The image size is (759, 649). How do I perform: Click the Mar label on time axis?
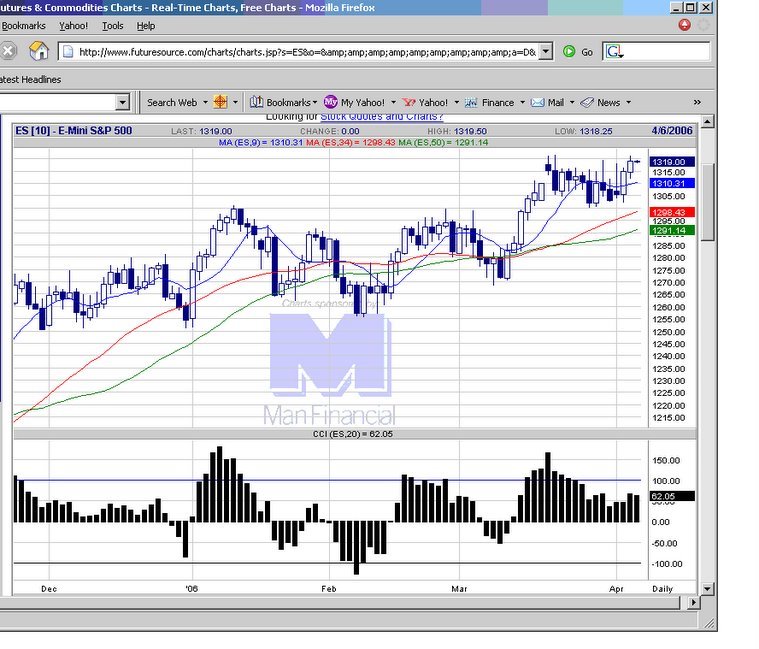pos(459,589)
